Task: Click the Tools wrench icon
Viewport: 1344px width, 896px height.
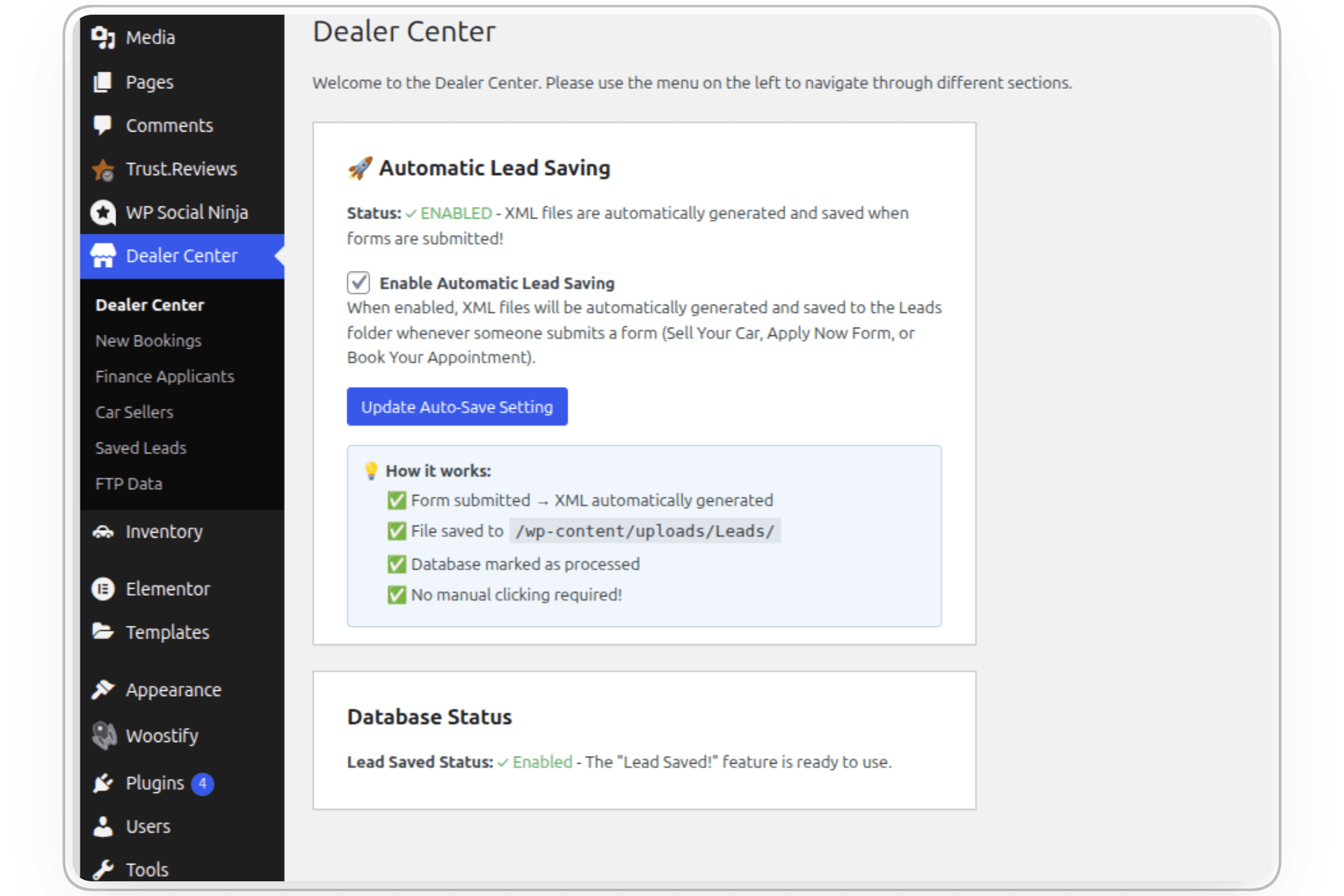Action: click(104, 869)
